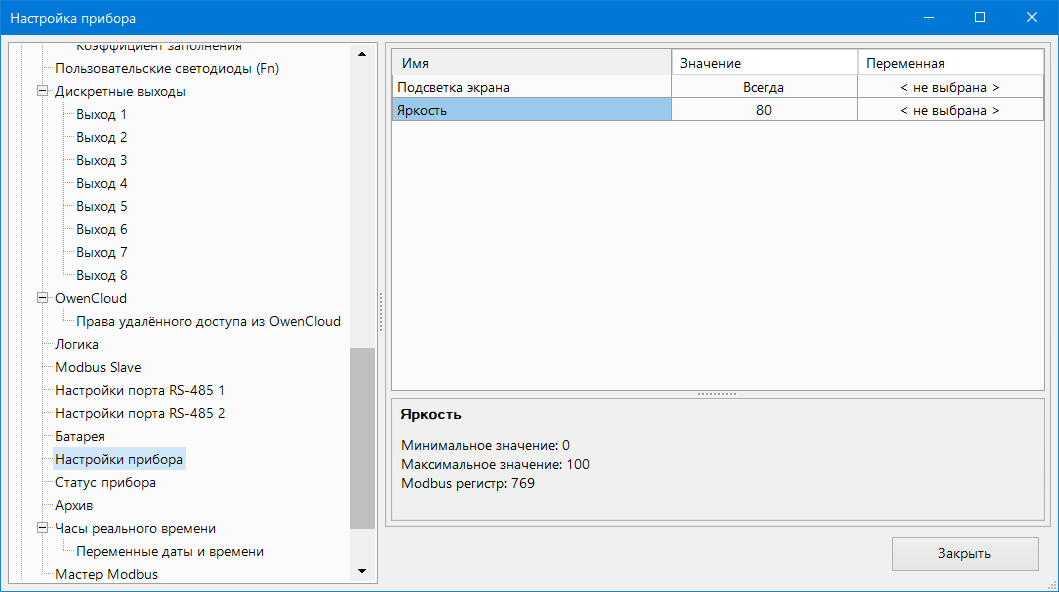This screenshot has height=592, width=1059.
Task: Click the Значение column header
Action: point(763,63)
